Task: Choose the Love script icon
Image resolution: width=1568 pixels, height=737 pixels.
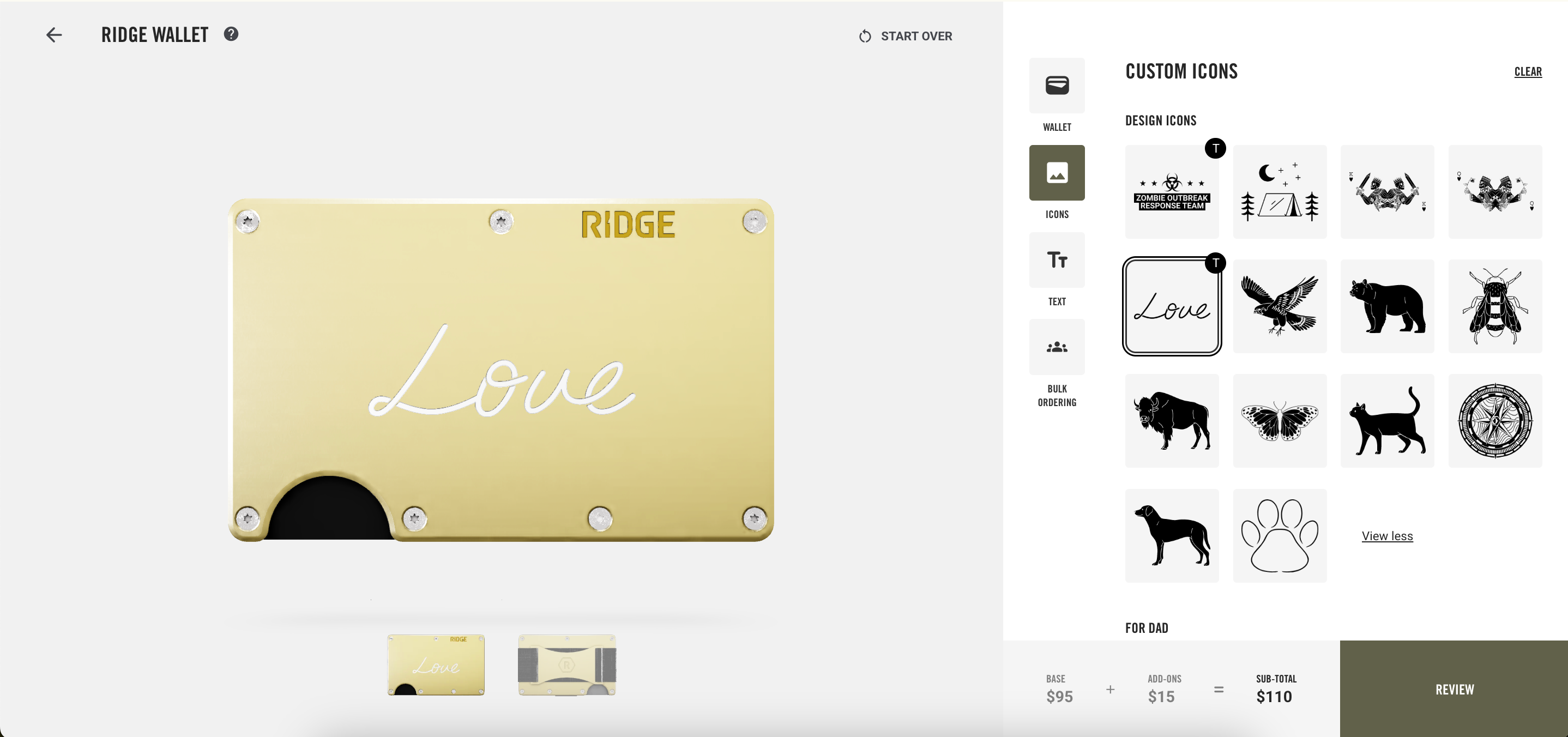Action: point(1172,306)
